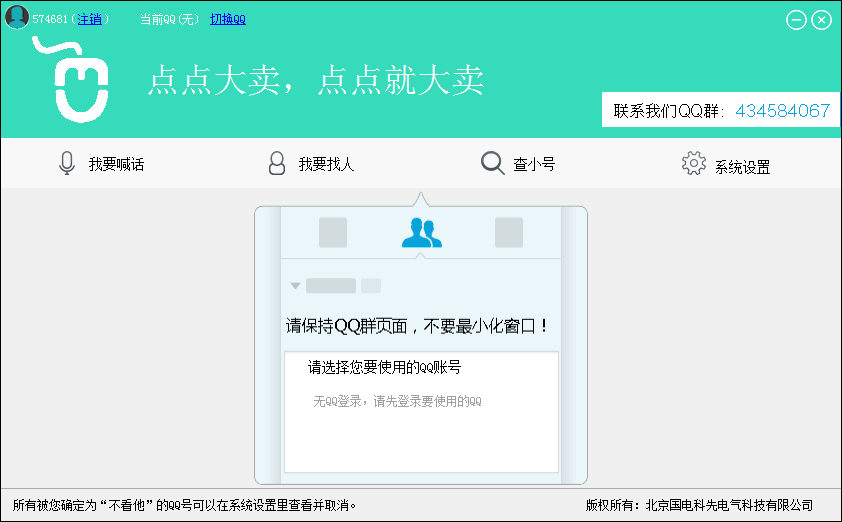The height and width of the screenshot is (522, 842).
Task: Close the app with the circle-X button
Action: [821, 19]
